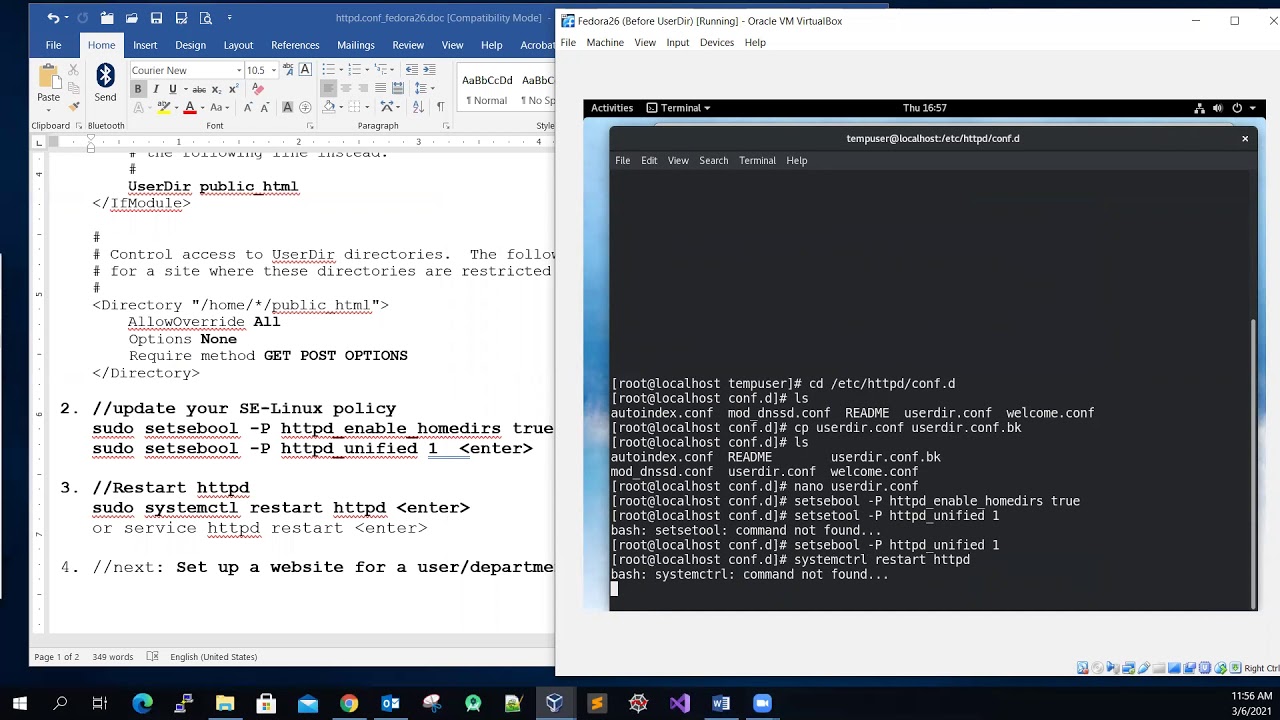Switch to the References tab
The width and height of the screenshot is (1280, 720).
tap(295, 45)
